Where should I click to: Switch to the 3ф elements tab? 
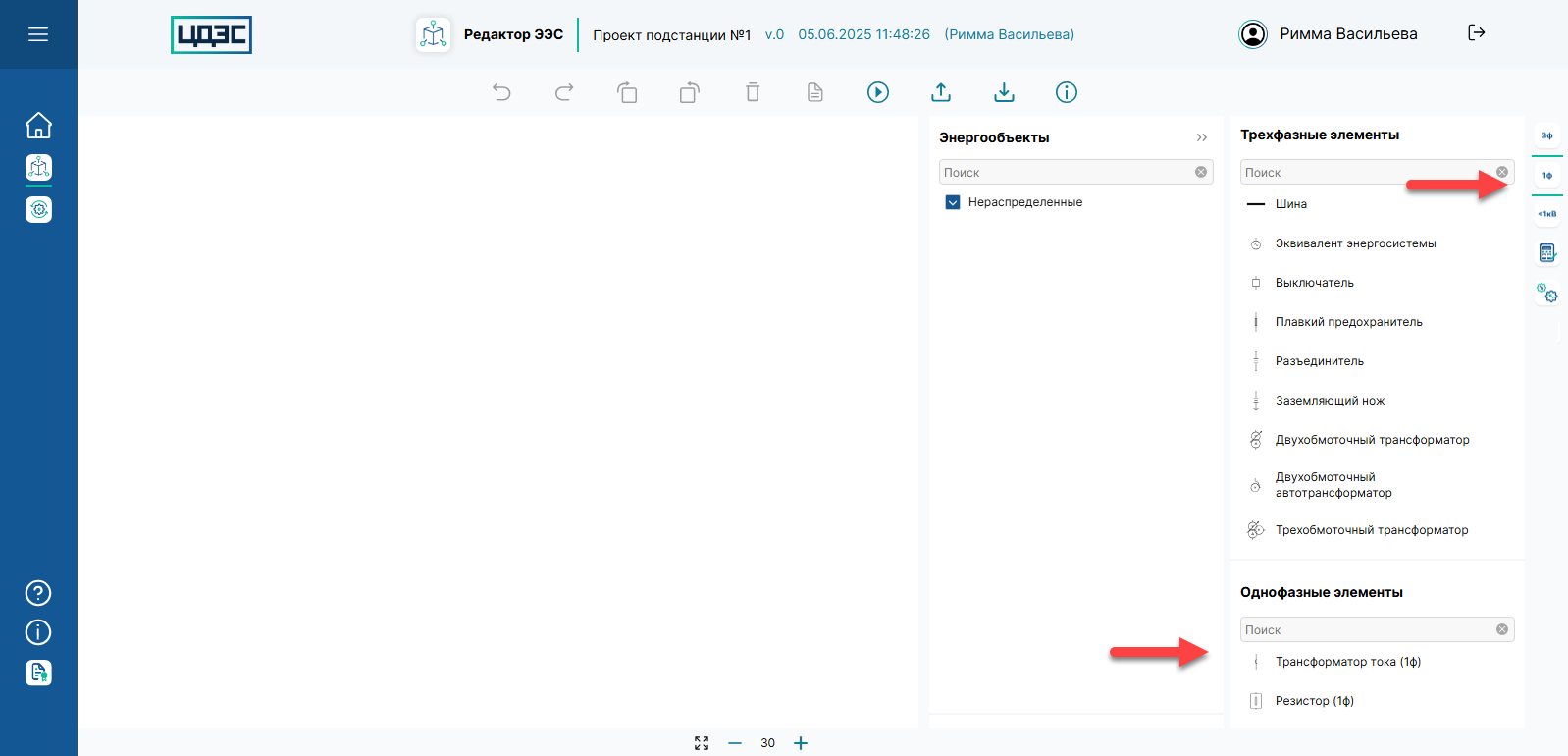[x=1547, y=135]
